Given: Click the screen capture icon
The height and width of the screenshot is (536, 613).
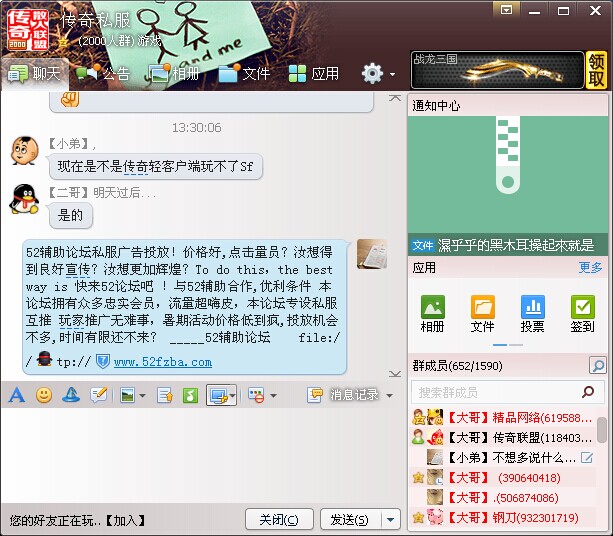Looking at the screenshot, I should [219, 395].
